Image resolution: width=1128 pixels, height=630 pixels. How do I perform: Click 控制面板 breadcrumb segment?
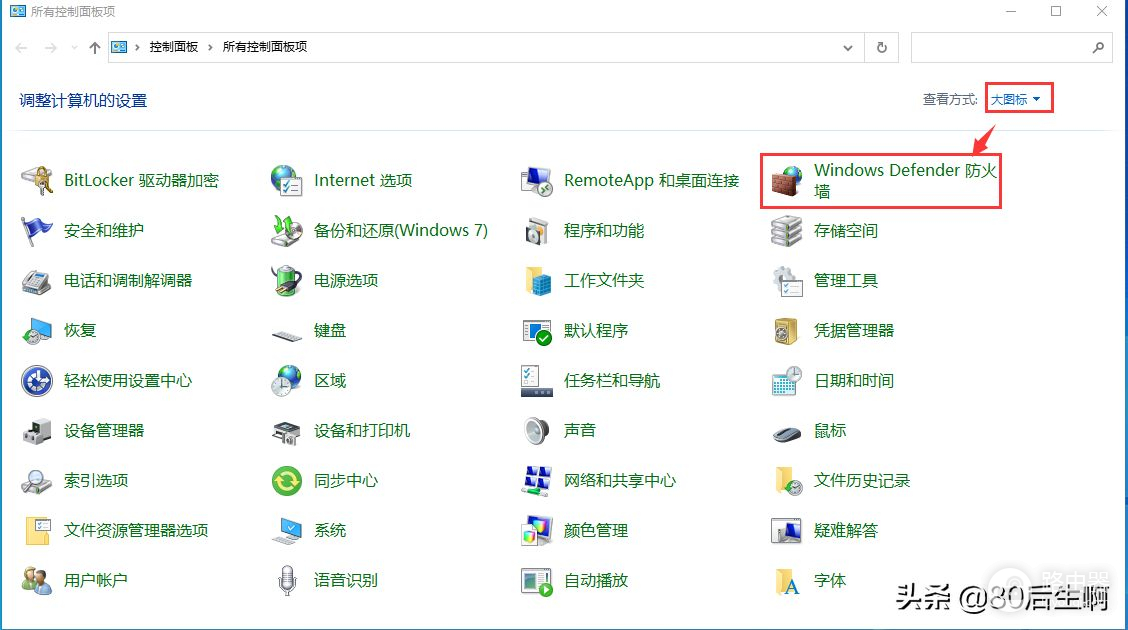(x=173, y=47)
